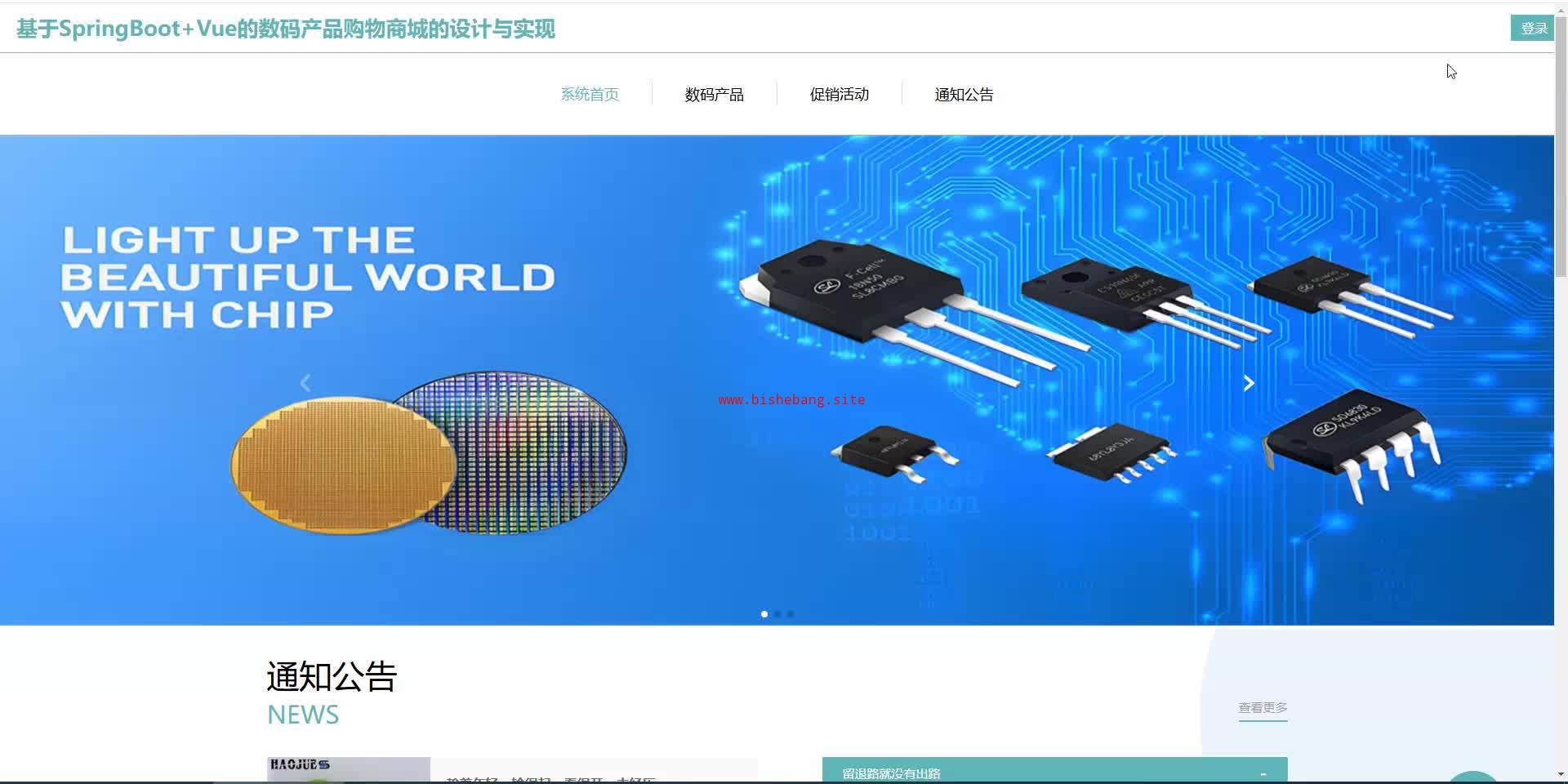Click the site title 基于SpringBoot+Vue的数码产品购物商城
1568x784 pixels.
click(286, 29)
